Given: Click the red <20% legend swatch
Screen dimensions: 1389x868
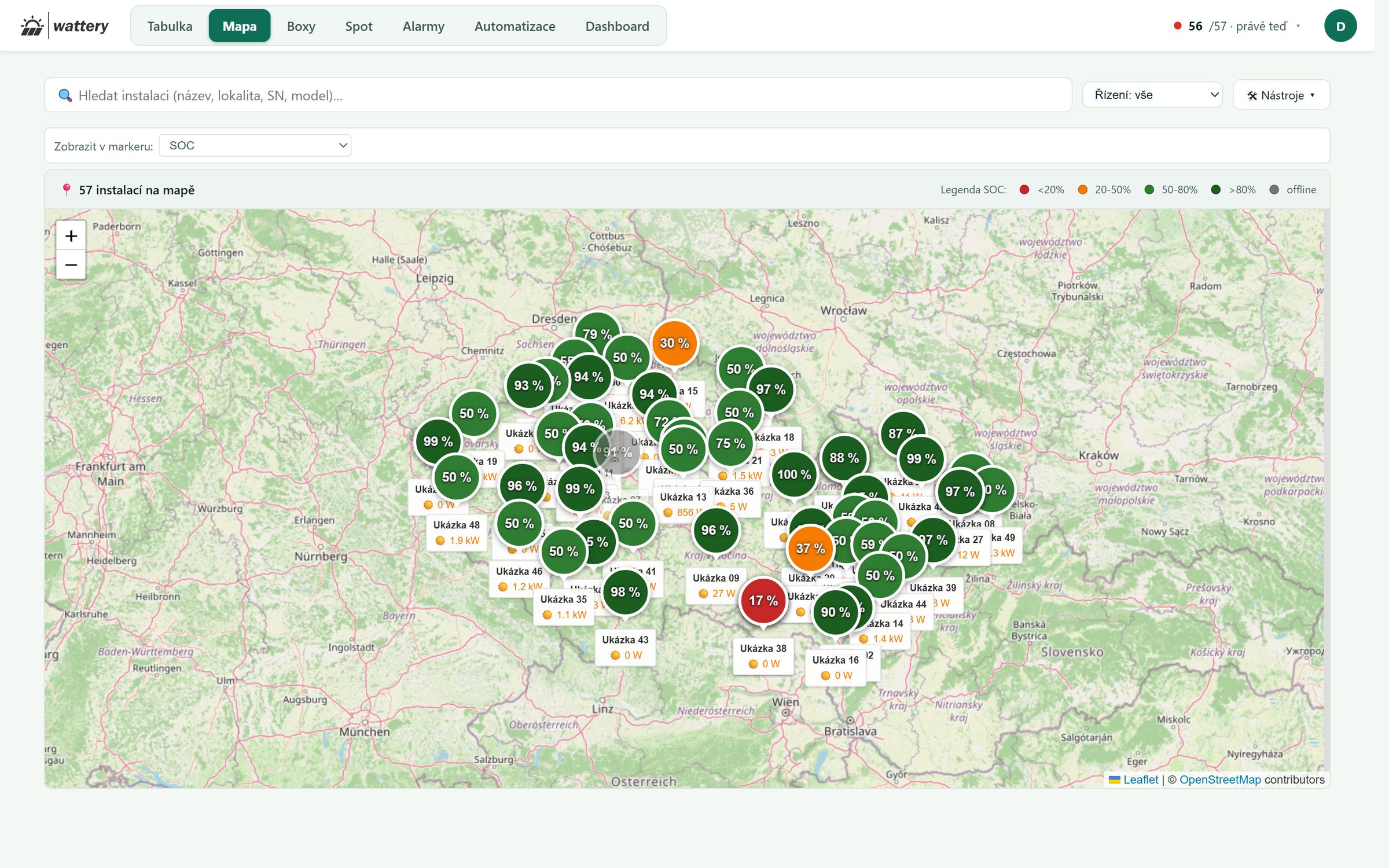Looking at the screenshot, I should (1024, 190).
